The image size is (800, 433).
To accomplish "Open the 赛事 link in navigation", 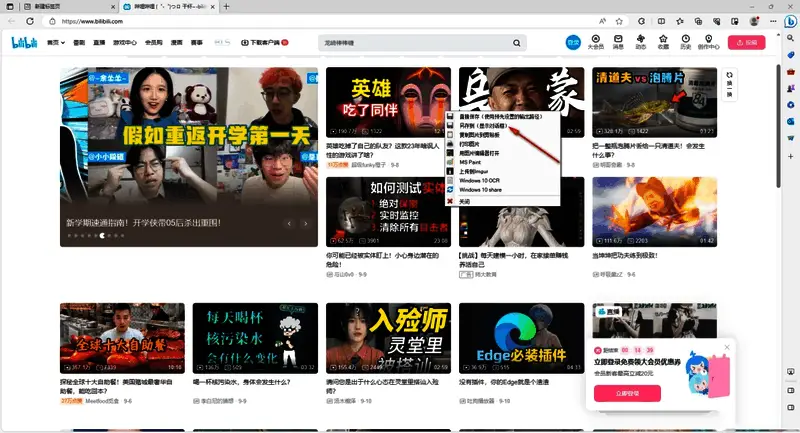I will coord(196,43).
